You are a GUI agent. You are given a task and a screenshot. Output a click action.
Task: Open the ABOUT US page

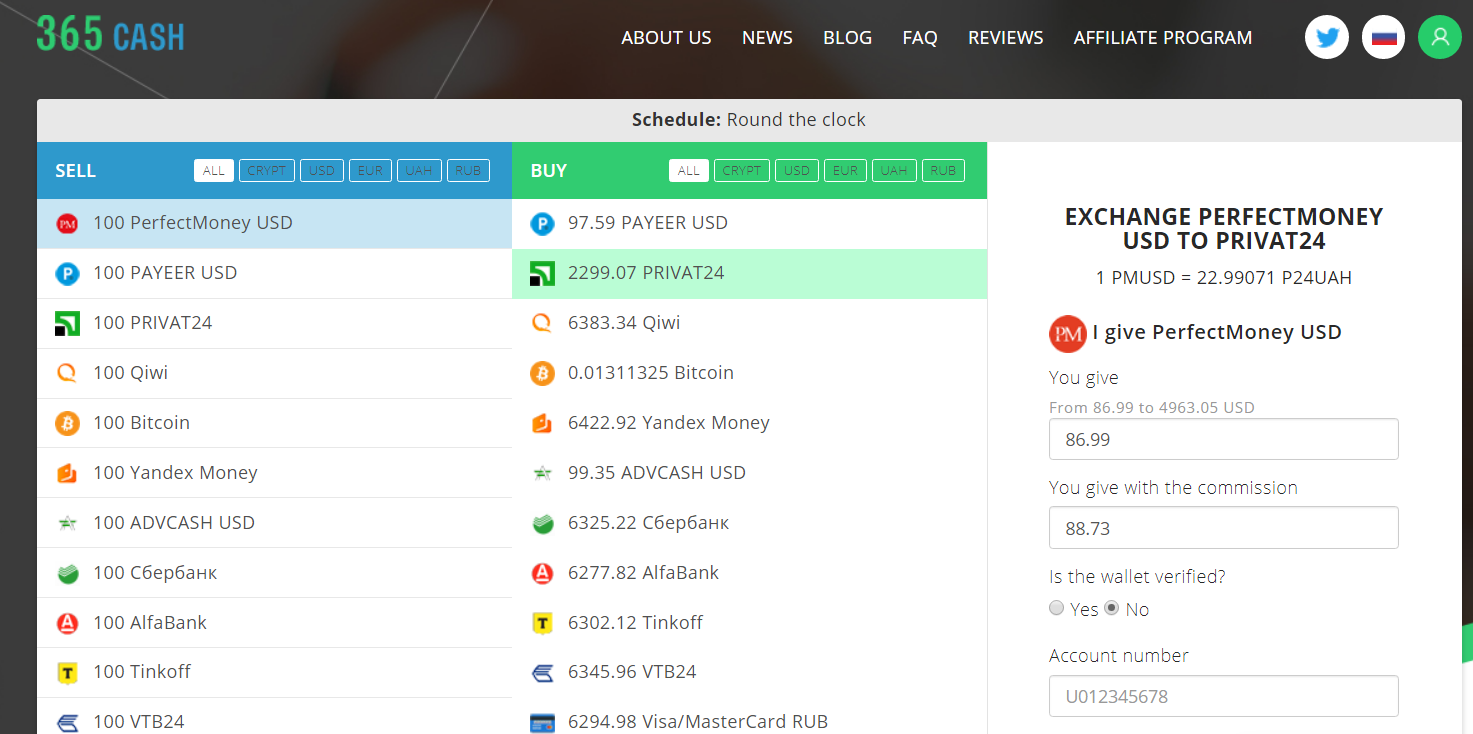click(666, 38)
